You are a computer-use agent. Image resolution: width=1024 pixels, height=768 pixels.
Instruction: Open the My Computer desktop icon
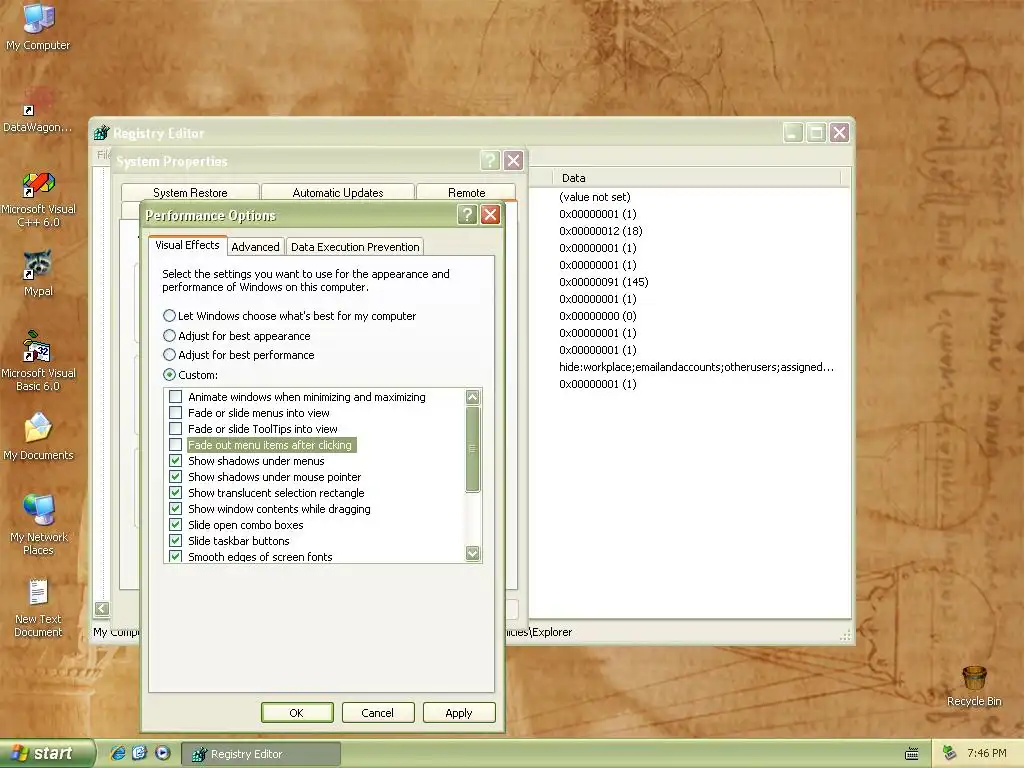click(x=39, y=26)
